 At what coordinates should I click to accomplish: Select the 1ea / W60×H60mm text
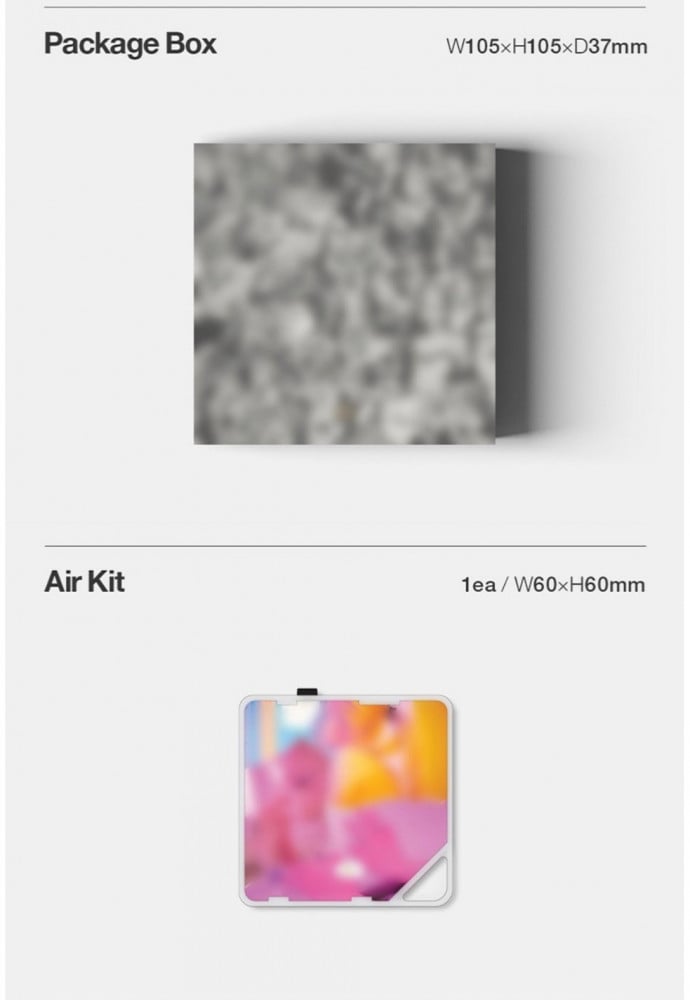pos(553,584)
